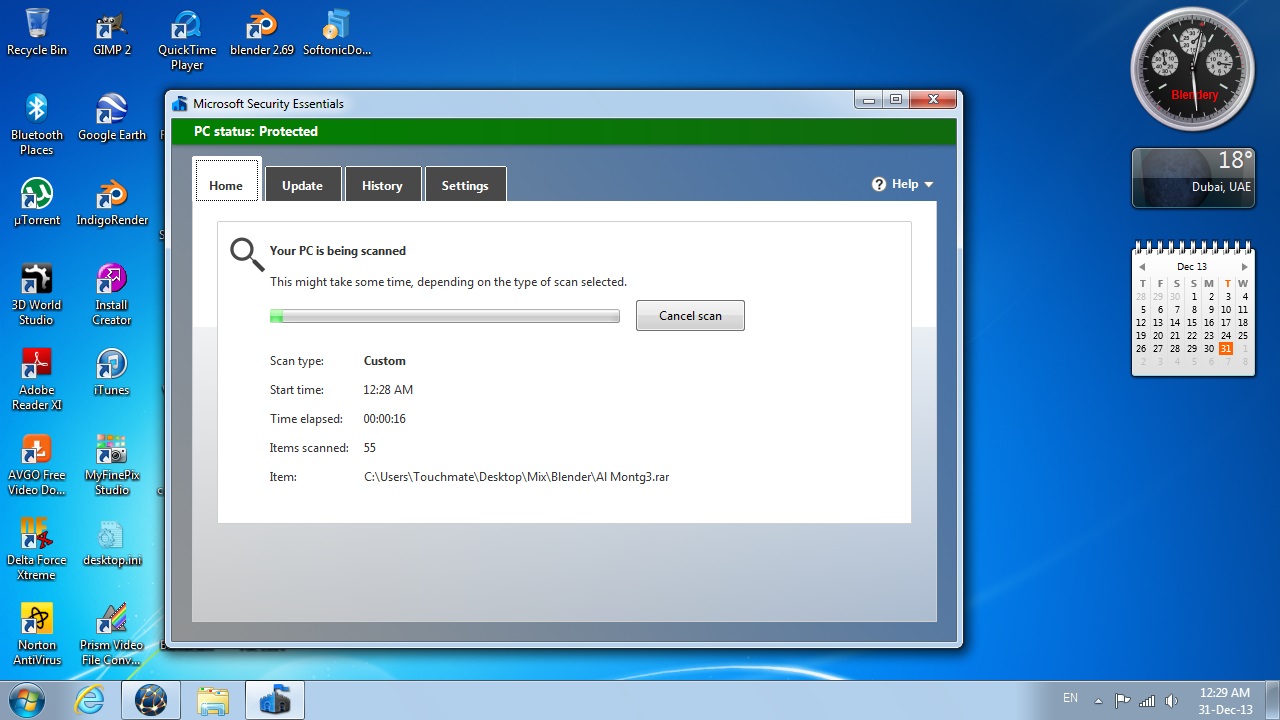
Task: Select IndigoRender desktop icon
Action: click(112, 202)
